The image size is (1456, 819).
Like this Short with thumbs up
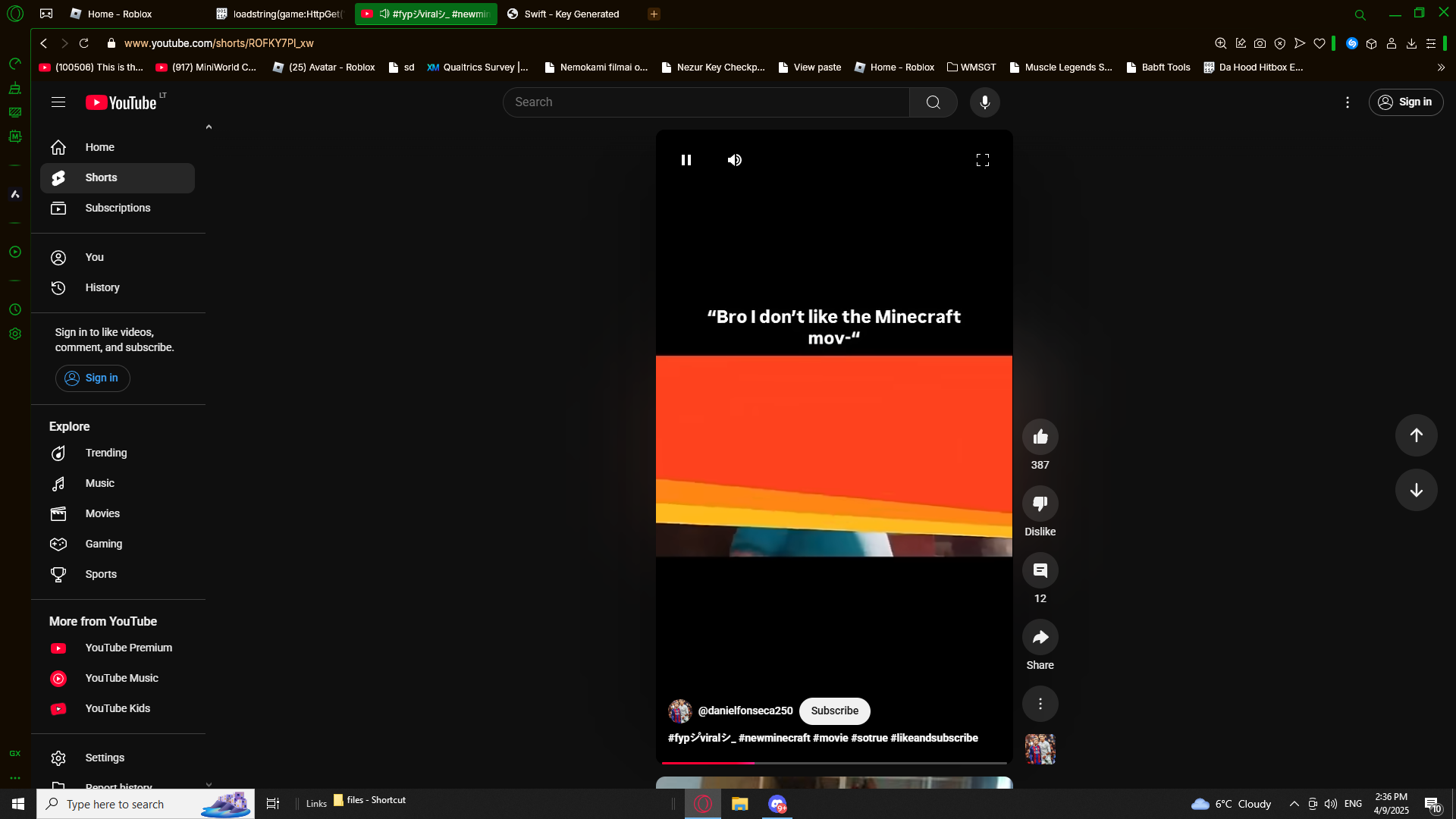(1040, 437)
